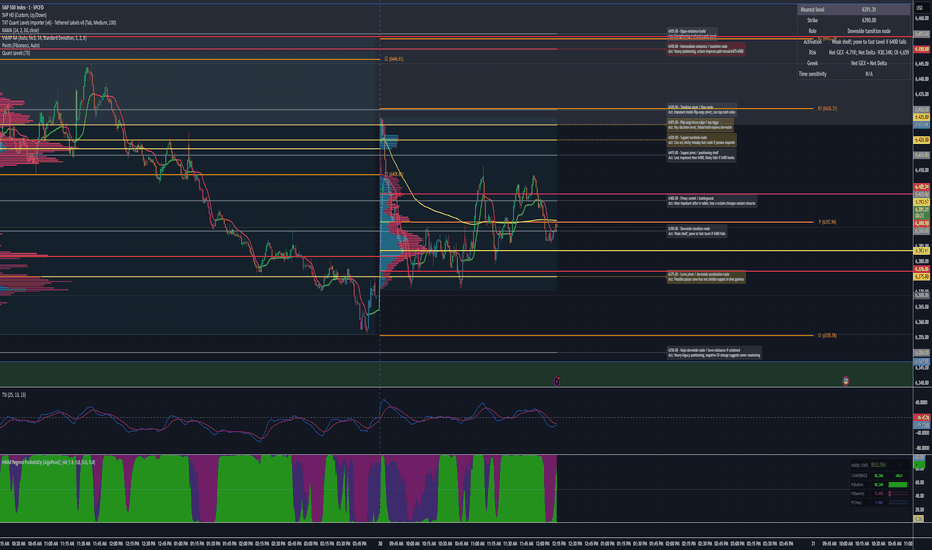Click the Risk row showing Net GEX
This screenshot has height=550, width=932.
coord(854,52)
